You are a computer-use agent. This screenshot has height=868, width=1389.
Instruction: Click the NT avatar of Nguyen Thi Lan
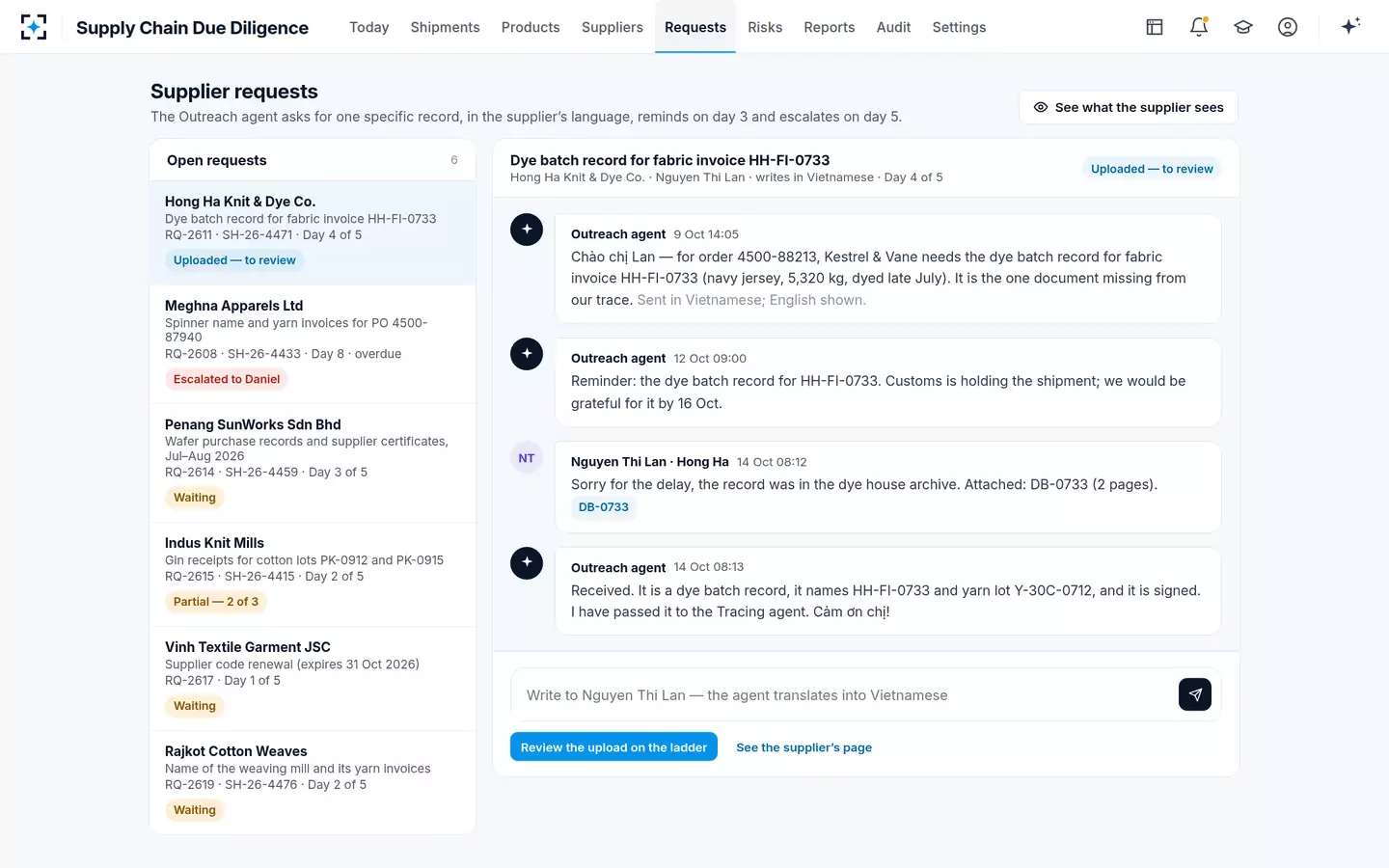(527, 458)
